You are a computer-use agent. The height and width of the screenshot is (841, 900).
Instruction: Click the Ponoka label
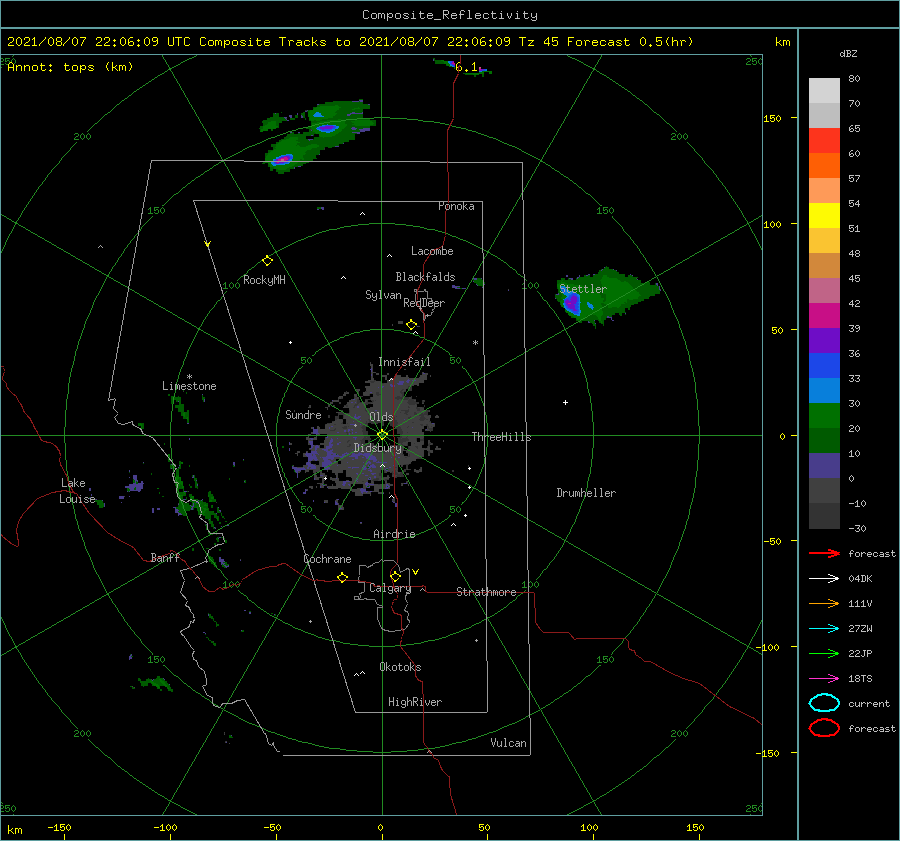click(x=456, y=206)
